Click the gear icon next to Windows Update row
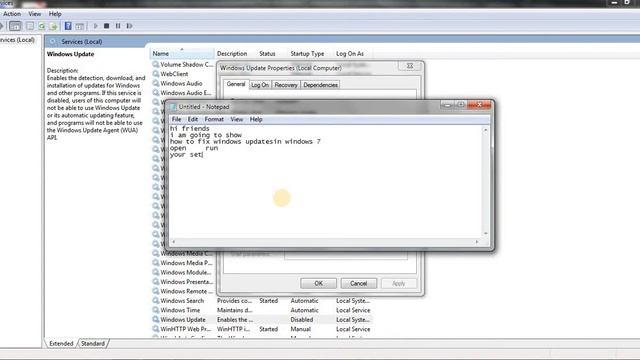The image size is (640, 360). click(156, 319)
